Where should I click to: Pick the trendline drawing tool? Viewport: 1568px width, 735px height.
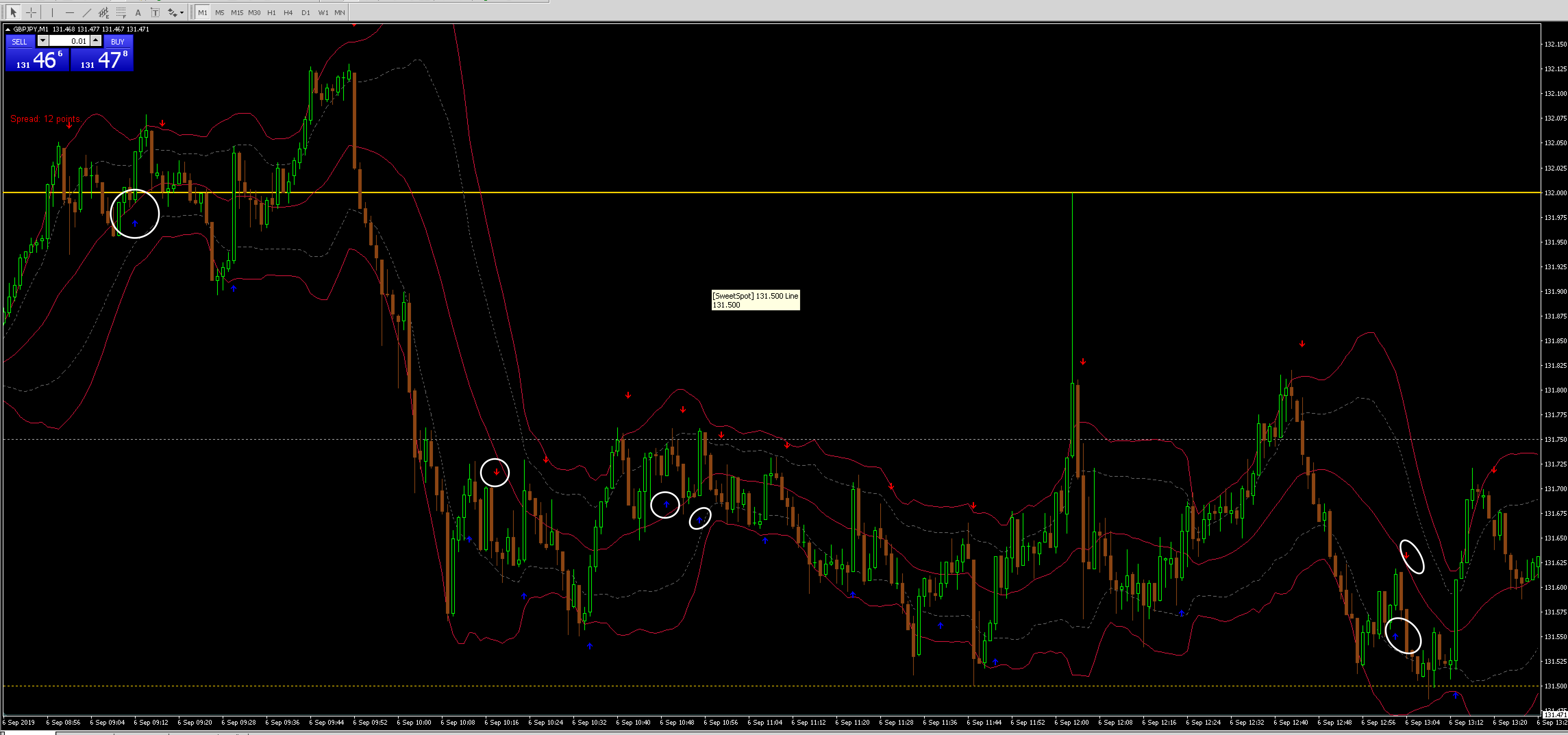point(86,12)
